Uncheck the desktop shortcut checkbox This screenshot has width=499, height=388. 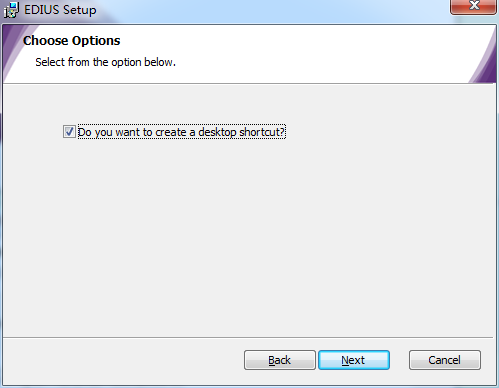coord(69,132)
